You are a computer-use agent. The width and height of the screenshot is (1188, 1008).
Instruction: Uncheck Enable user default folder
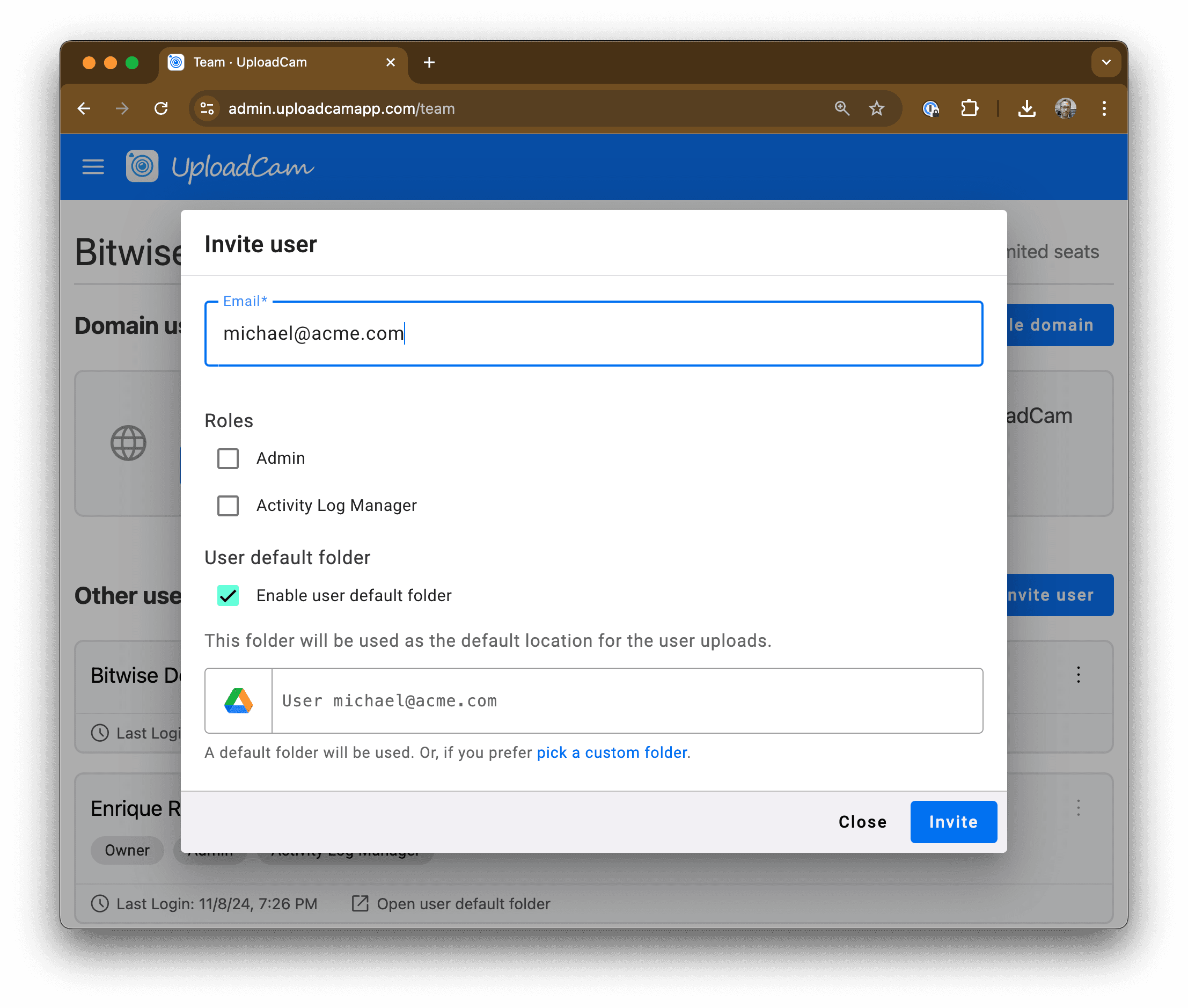[x=228, y=595]
